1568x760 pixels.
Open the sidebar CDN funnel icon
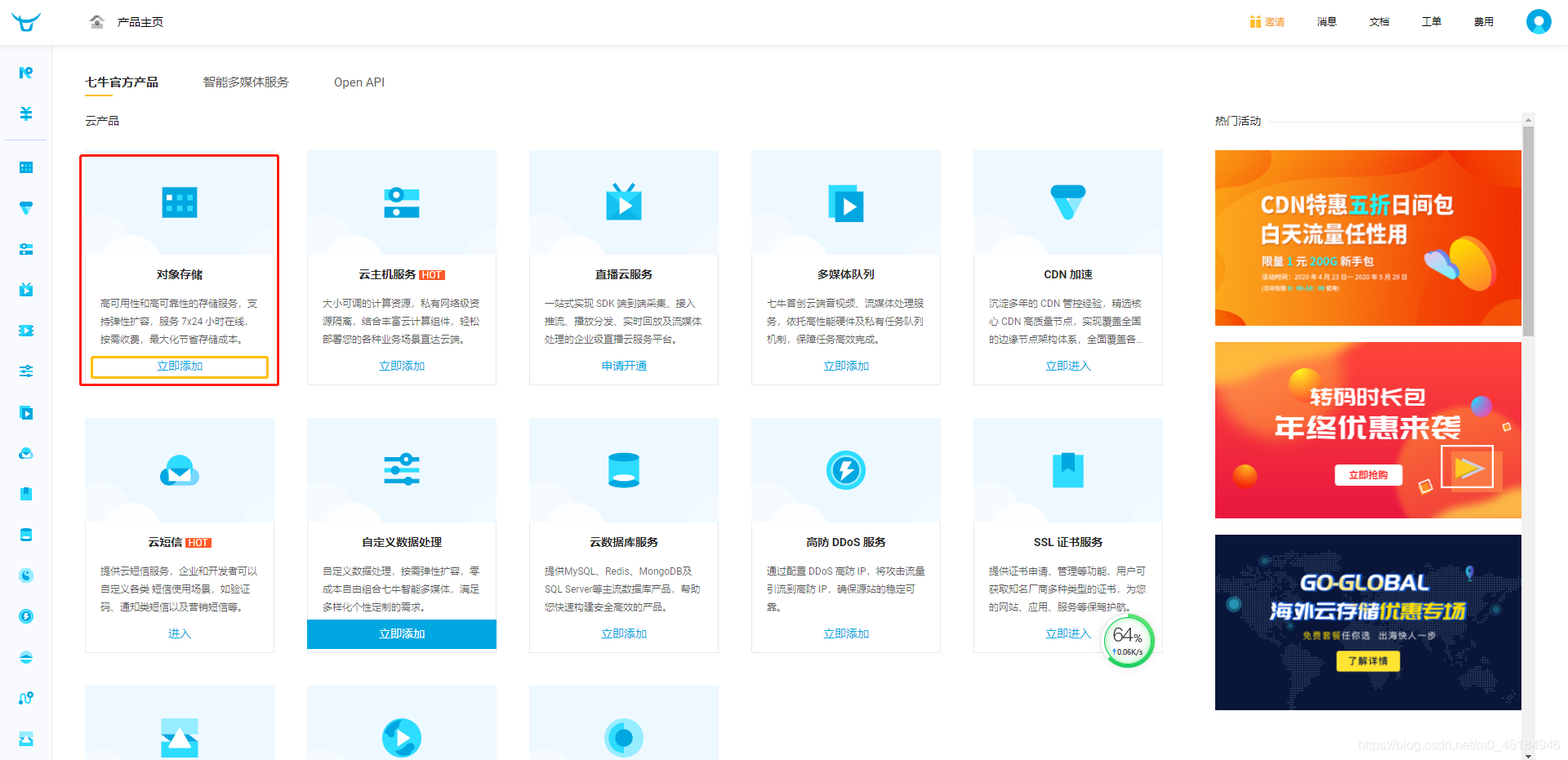[26, 208]
